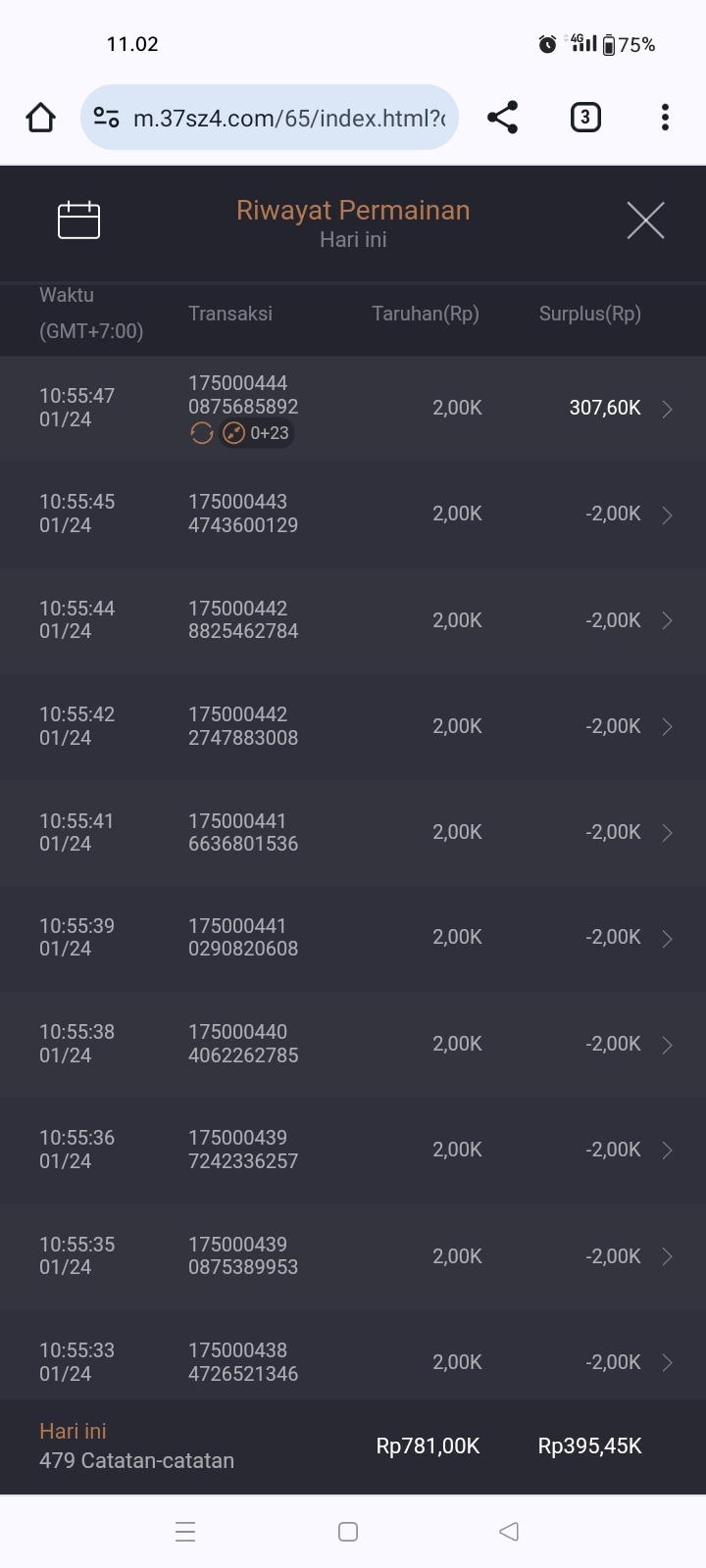Open the tab switcher showing 3 tabs
The image size is (706, 1568).
click(585, 118)
